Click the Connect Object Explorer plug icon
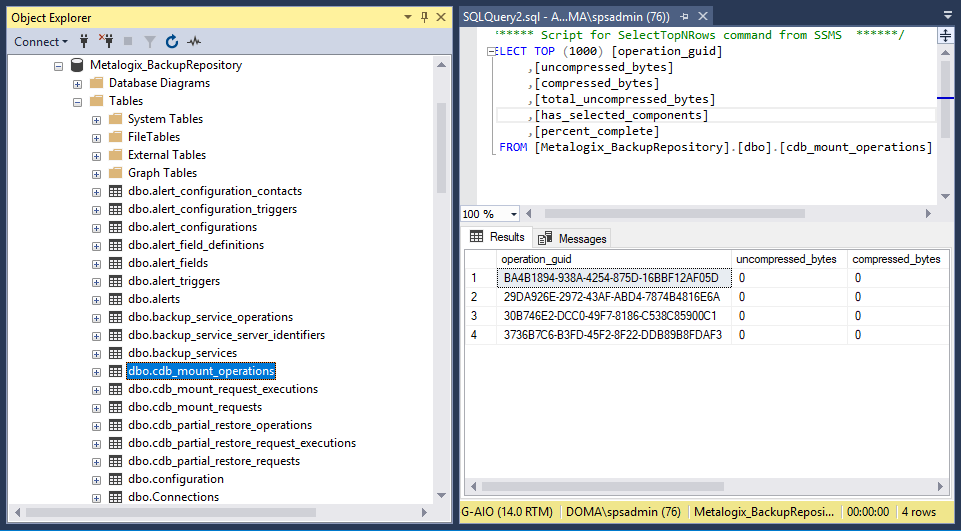 click(85, 41)
